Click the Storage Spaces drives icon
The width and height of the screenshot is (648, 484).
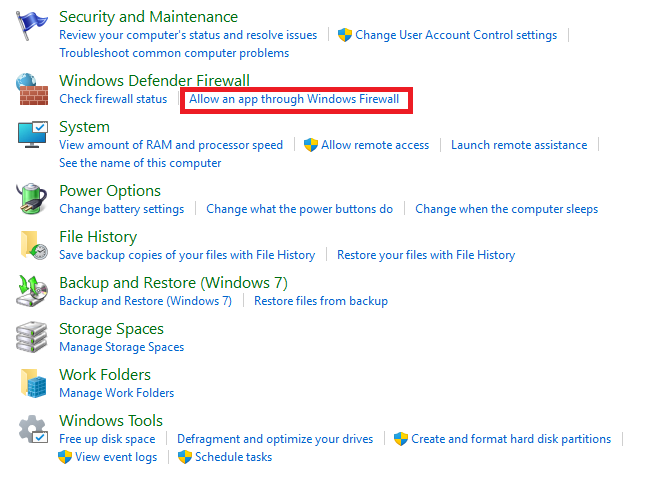[x=32, y=337]
